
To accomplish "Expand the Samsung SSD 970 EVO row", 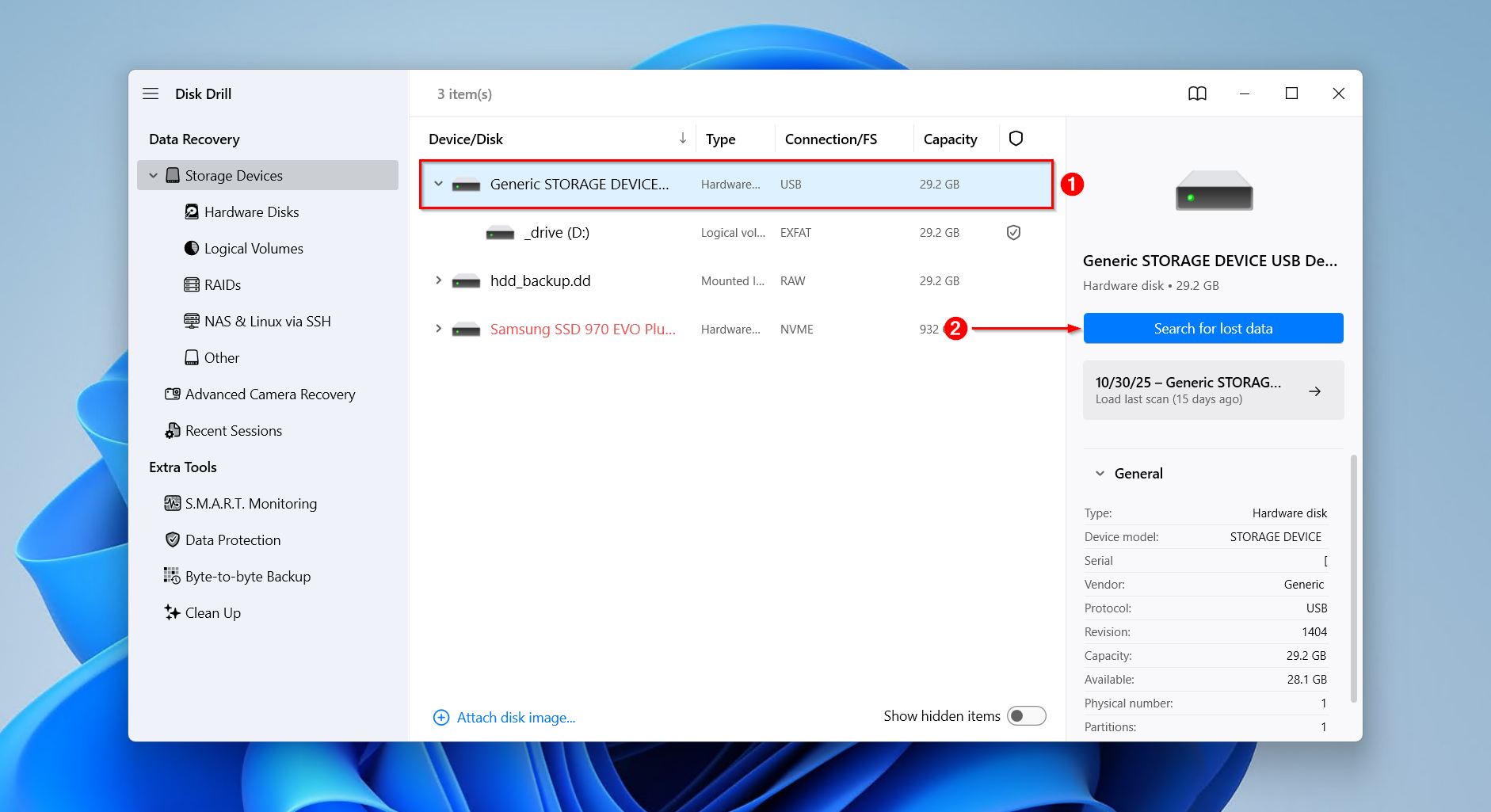I will (438, 329).
